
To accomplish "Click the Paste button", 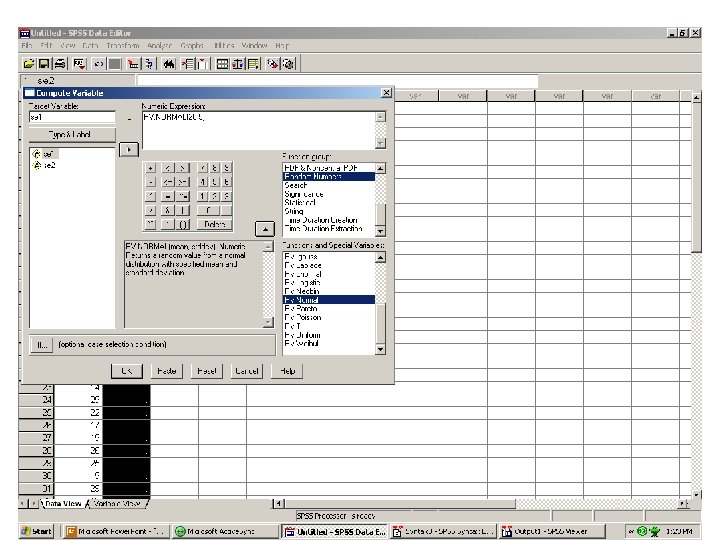I will point(167,371).
